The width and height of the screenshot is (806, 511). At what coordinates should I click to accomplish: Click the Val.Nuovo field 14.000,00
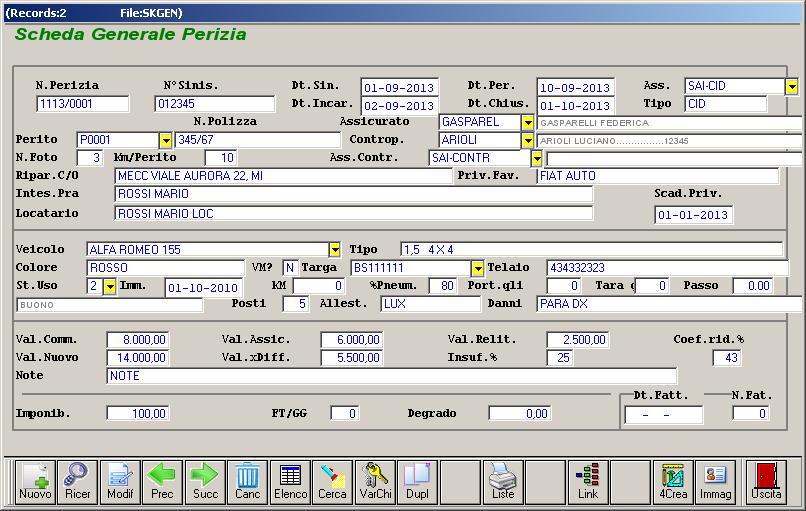click(137, 358)
